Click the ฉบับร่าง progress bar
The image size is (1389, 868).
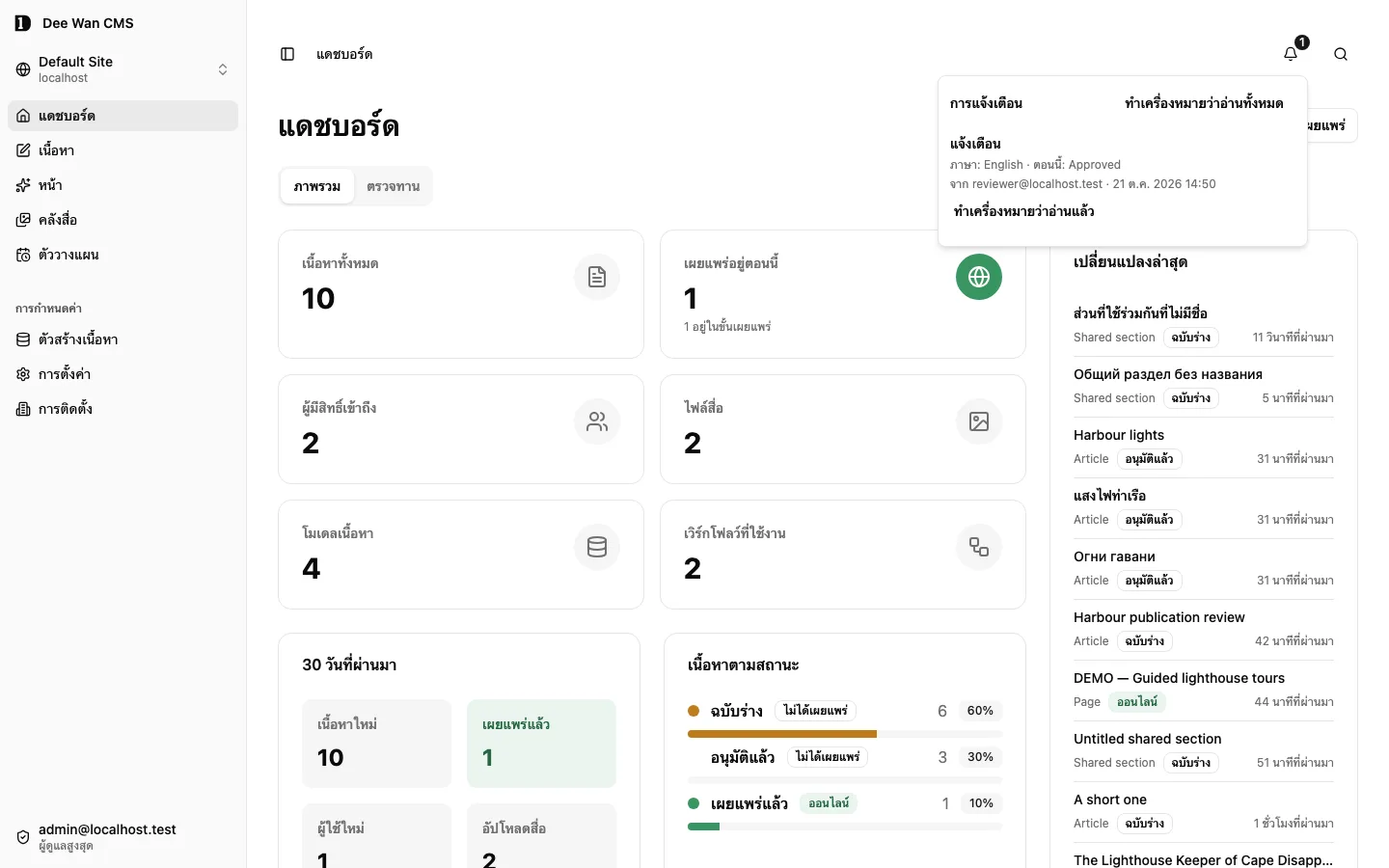845,734
